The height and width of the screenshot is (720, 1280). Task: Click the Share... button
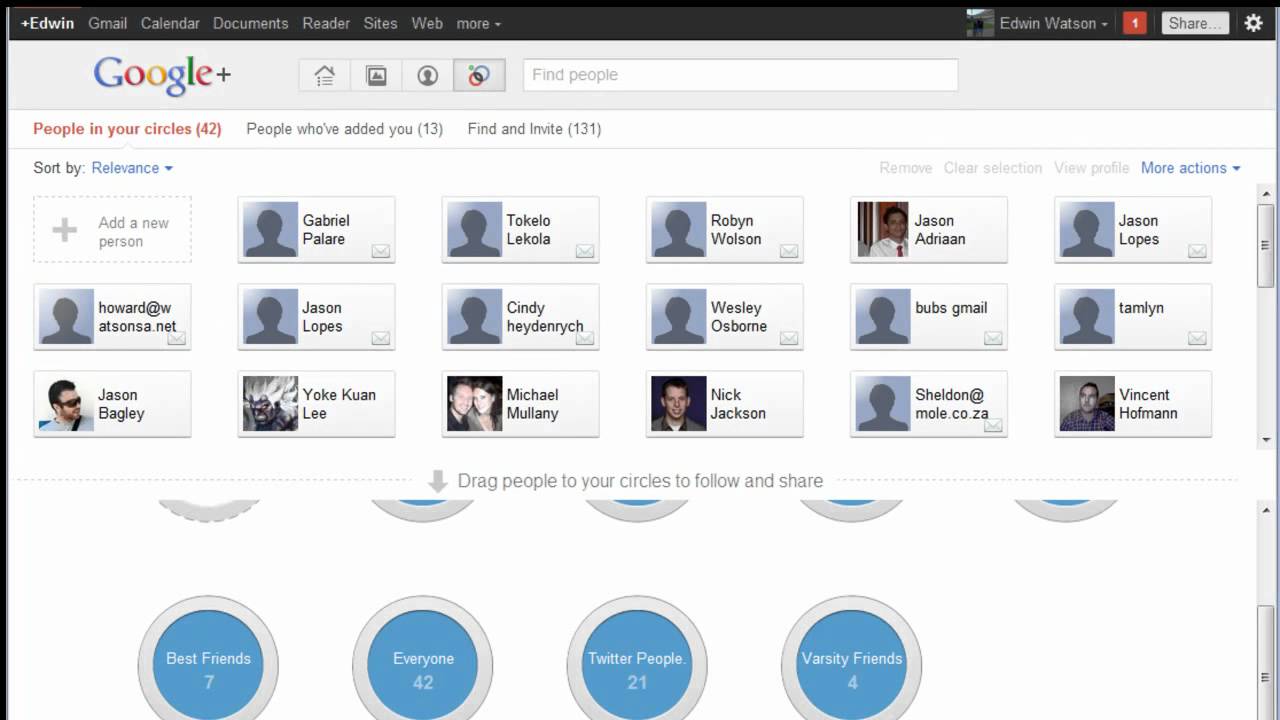point(1195,23)
